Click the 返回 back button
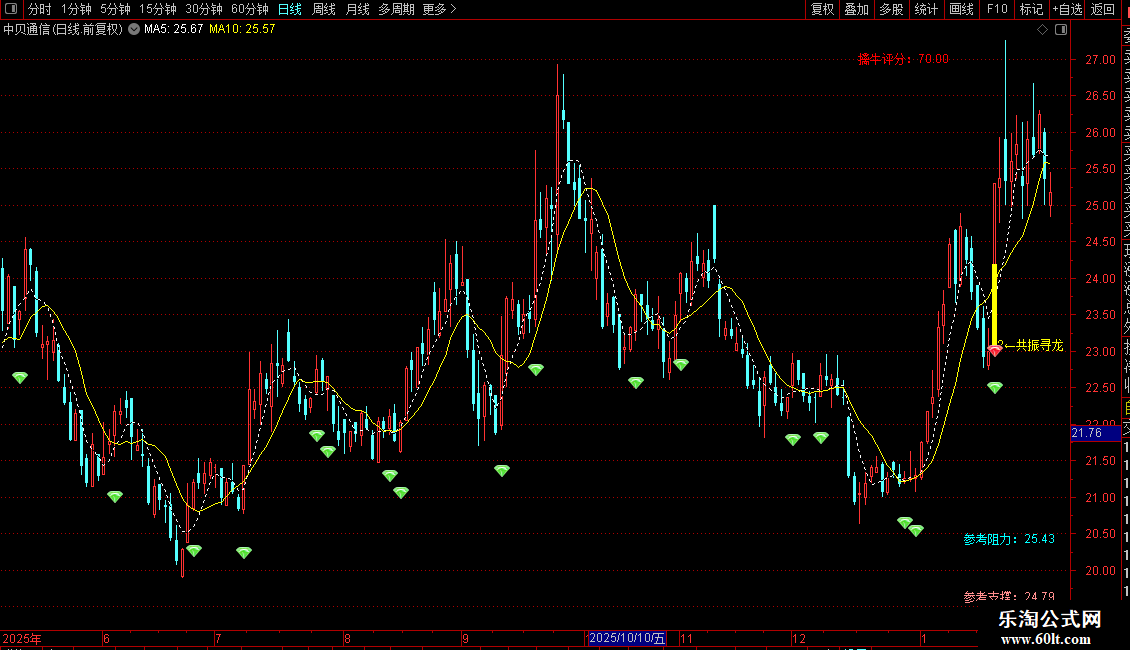The width and height of the screenshot is (1130, 650). pyautogui.click(x=1103, y=9)
